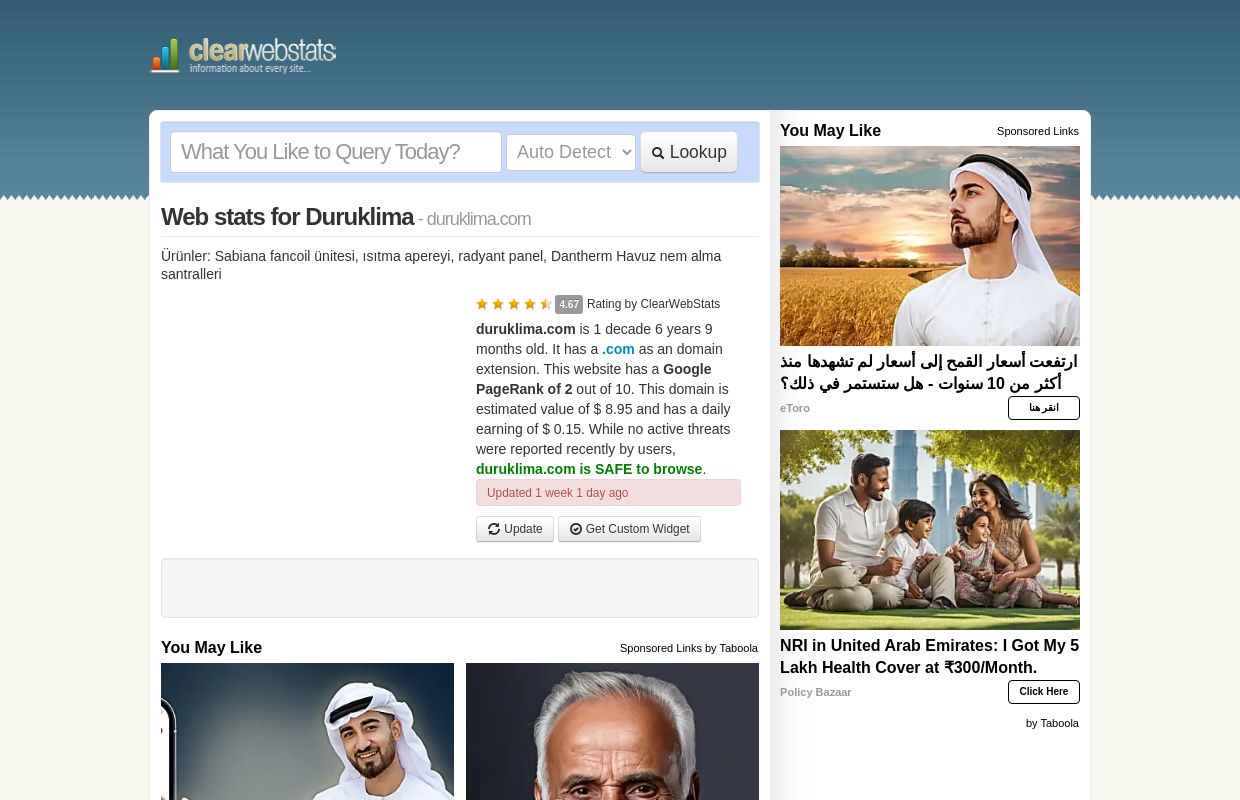Type in the query search field
The height and width of the screenshot is (800, 1240).
(x=335, y=152)
